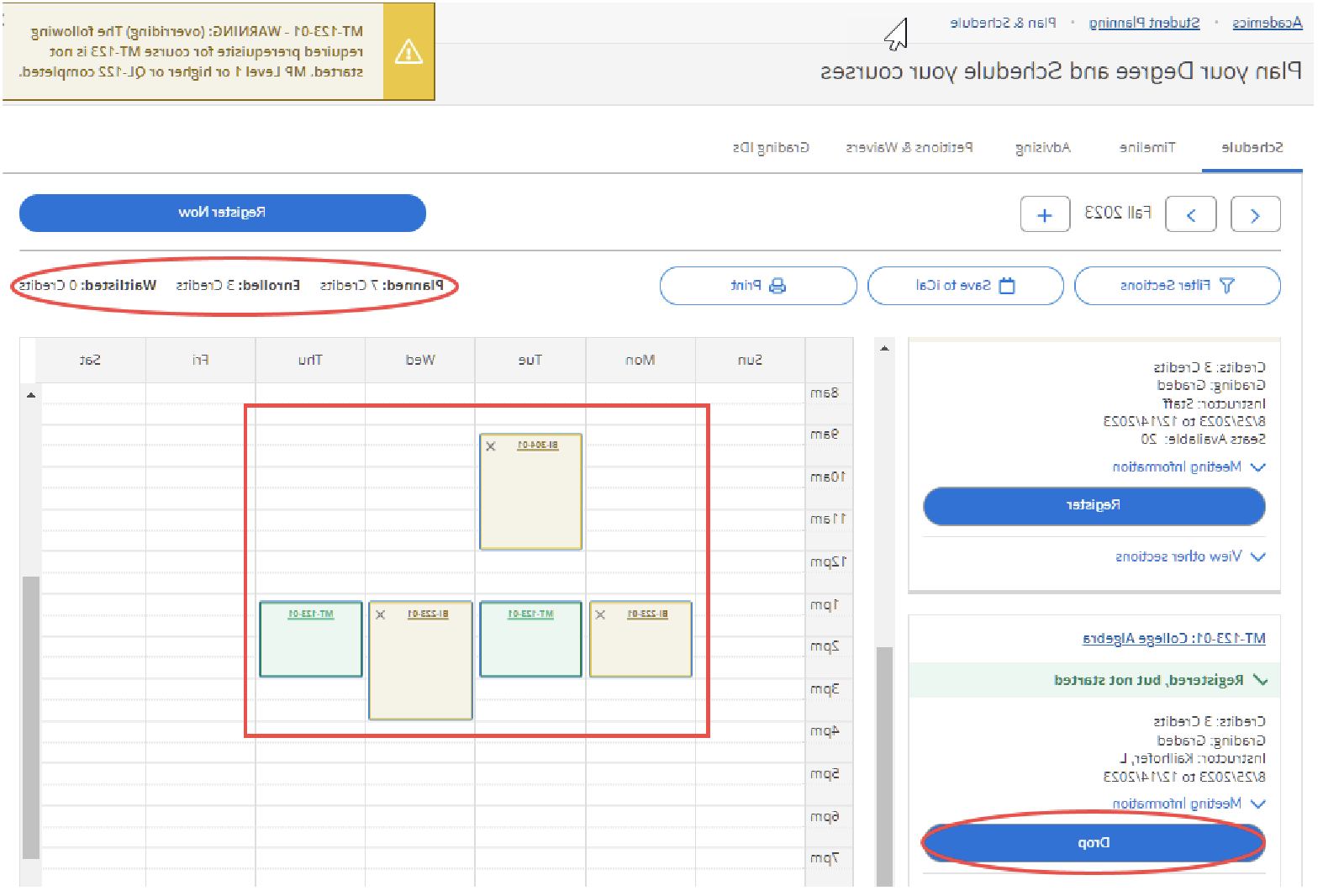Click the 4pm time label
This screenshot has width=1323, height=896.
click(825, 731)
